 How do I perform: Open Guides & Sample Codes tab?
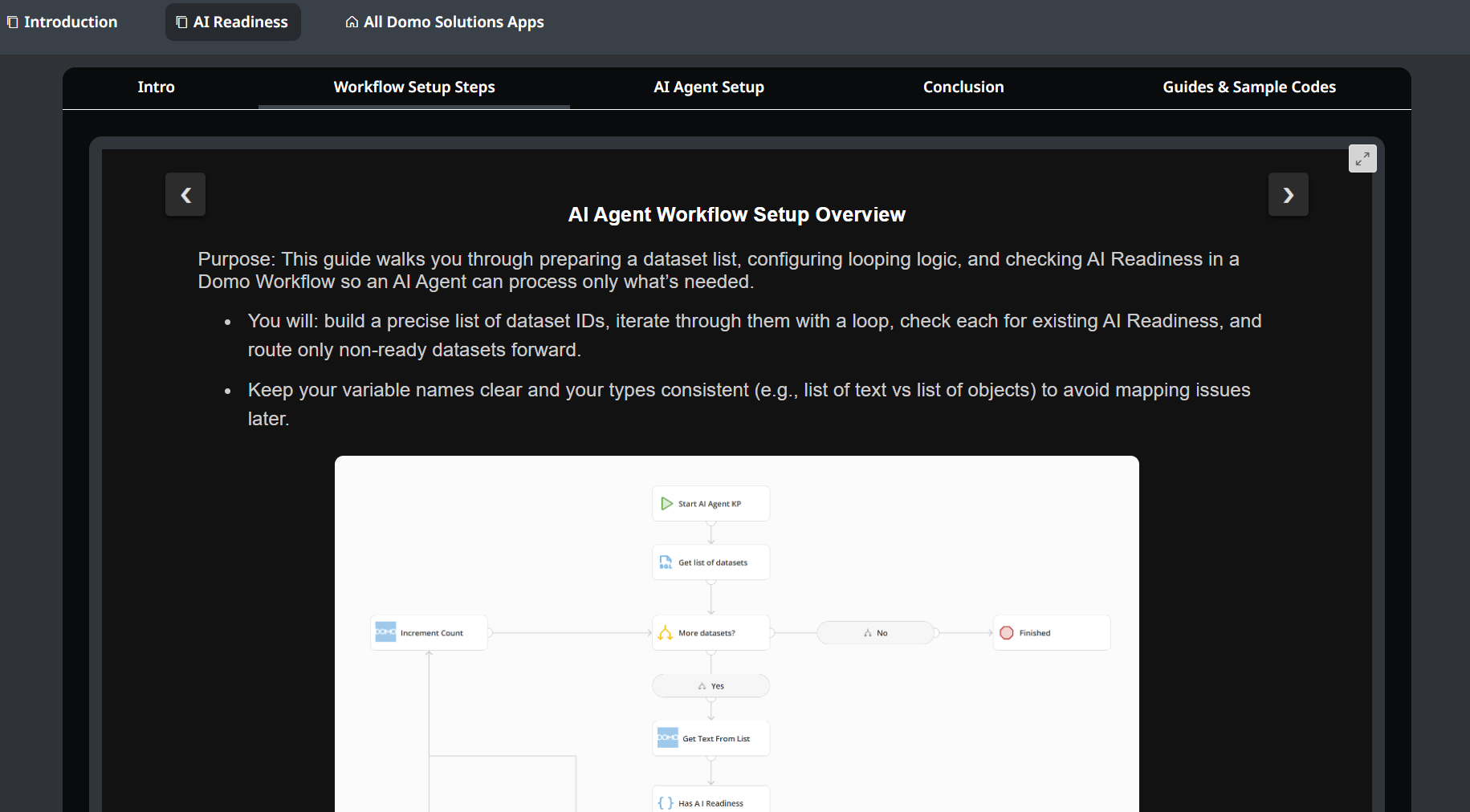(x=1249, y=87)
